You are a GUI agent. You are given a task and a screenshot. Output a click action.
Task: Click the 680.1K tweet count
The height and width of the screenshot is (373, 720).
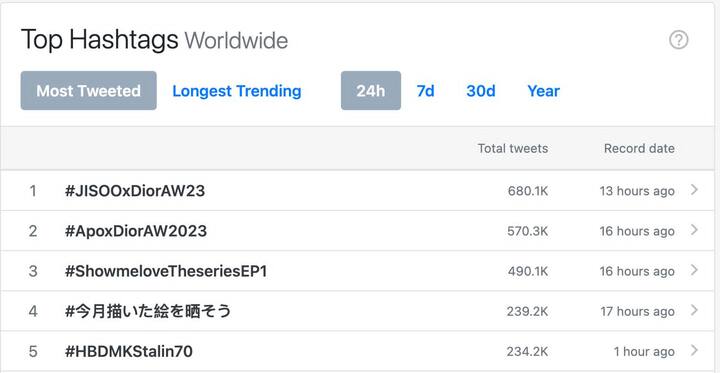point(528,191)
